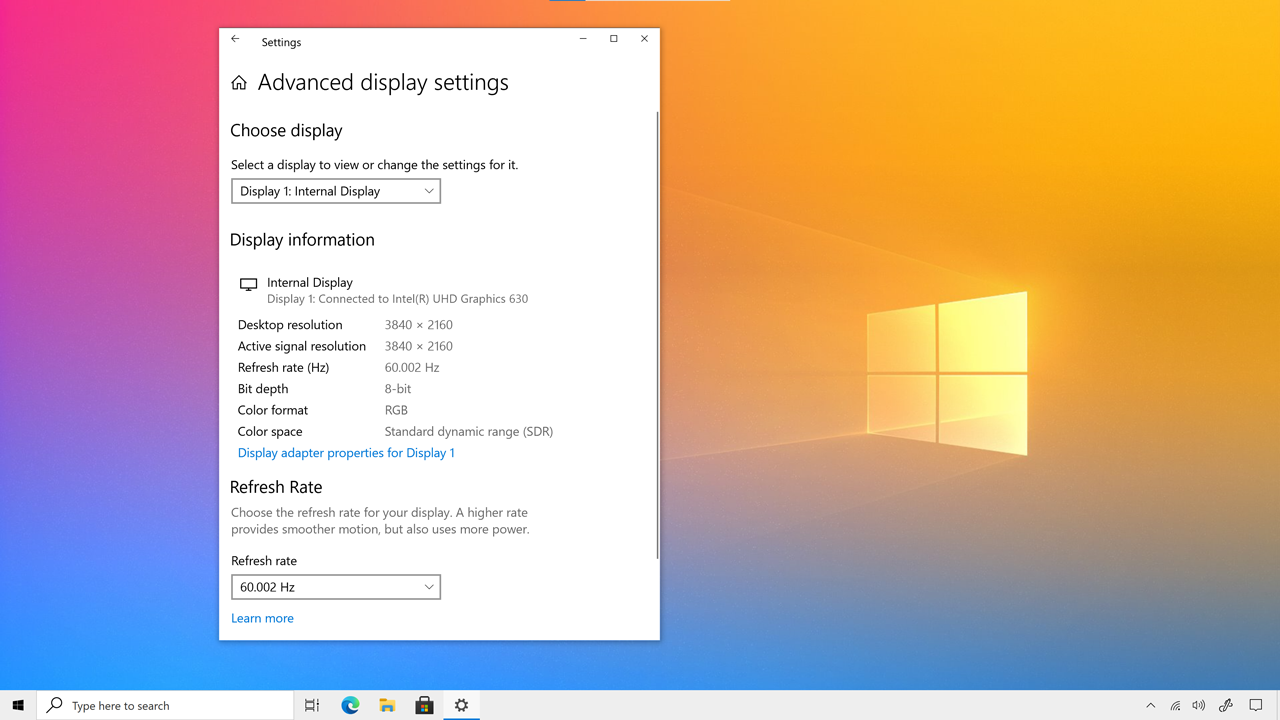This screenshot has width=1280, height=720.
Task: Click the Refresh rate (Hz) value 60.002 Hz
Action: [412, 368]
